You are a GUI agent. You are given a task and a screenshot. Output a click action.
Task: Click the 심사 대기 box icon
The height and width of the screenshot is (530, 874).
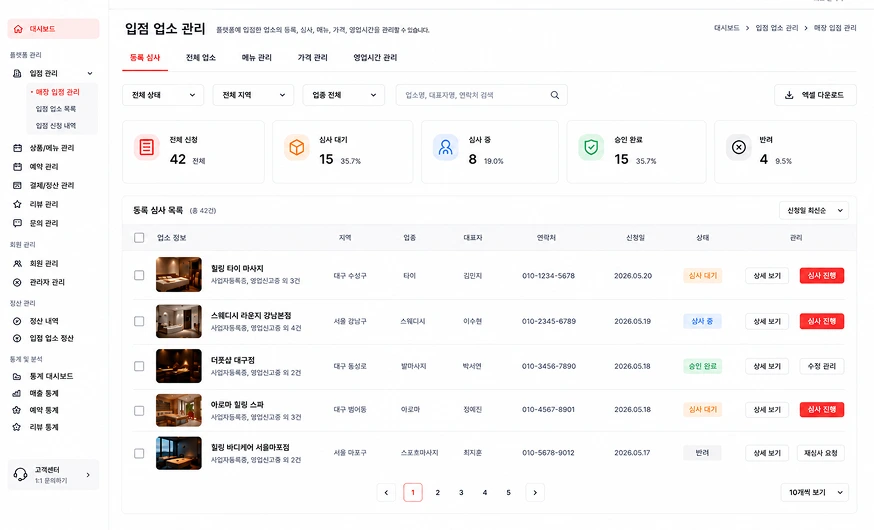(x=297, y=148)
